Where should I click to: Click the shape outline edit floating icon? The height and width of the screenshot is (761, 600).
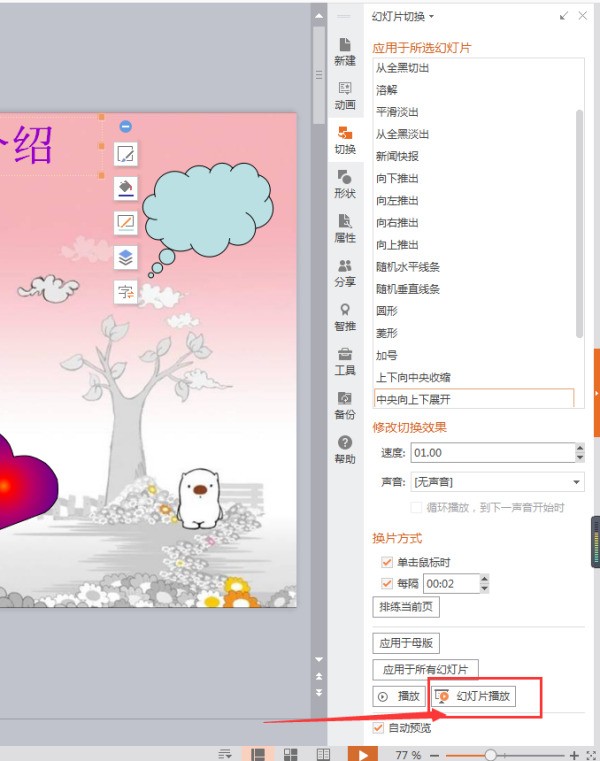[126, 154]
